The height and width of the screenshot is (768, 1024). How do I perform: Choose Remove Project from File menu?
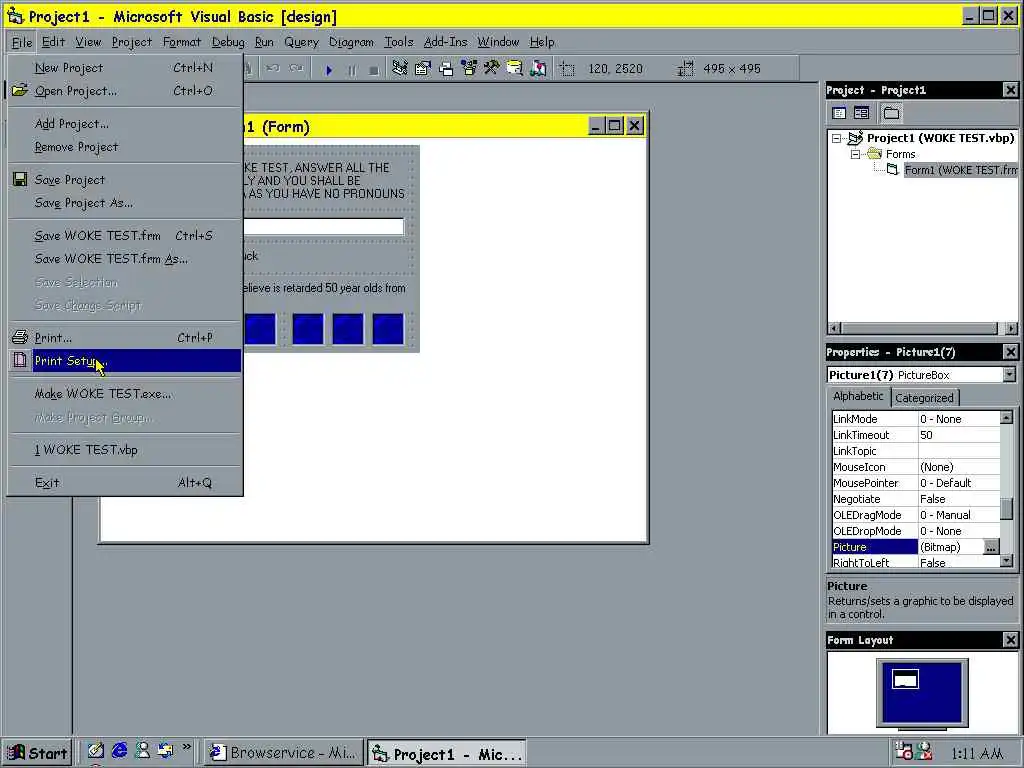(x=124, y=147)
